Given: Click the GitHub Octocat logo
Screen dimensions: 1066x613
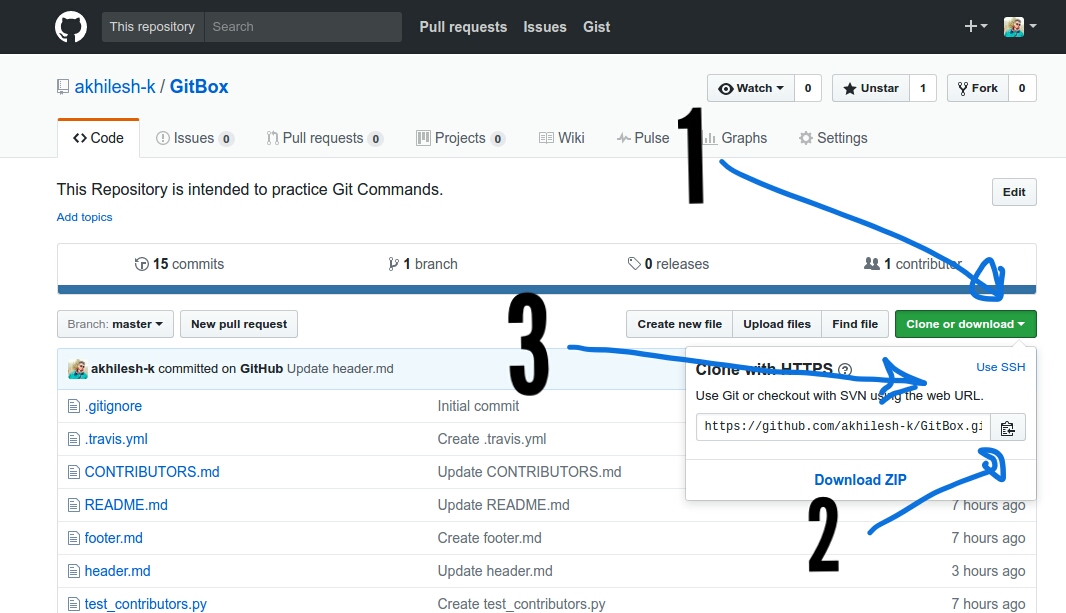Looking at the screenshot, I should pos(71,27).
